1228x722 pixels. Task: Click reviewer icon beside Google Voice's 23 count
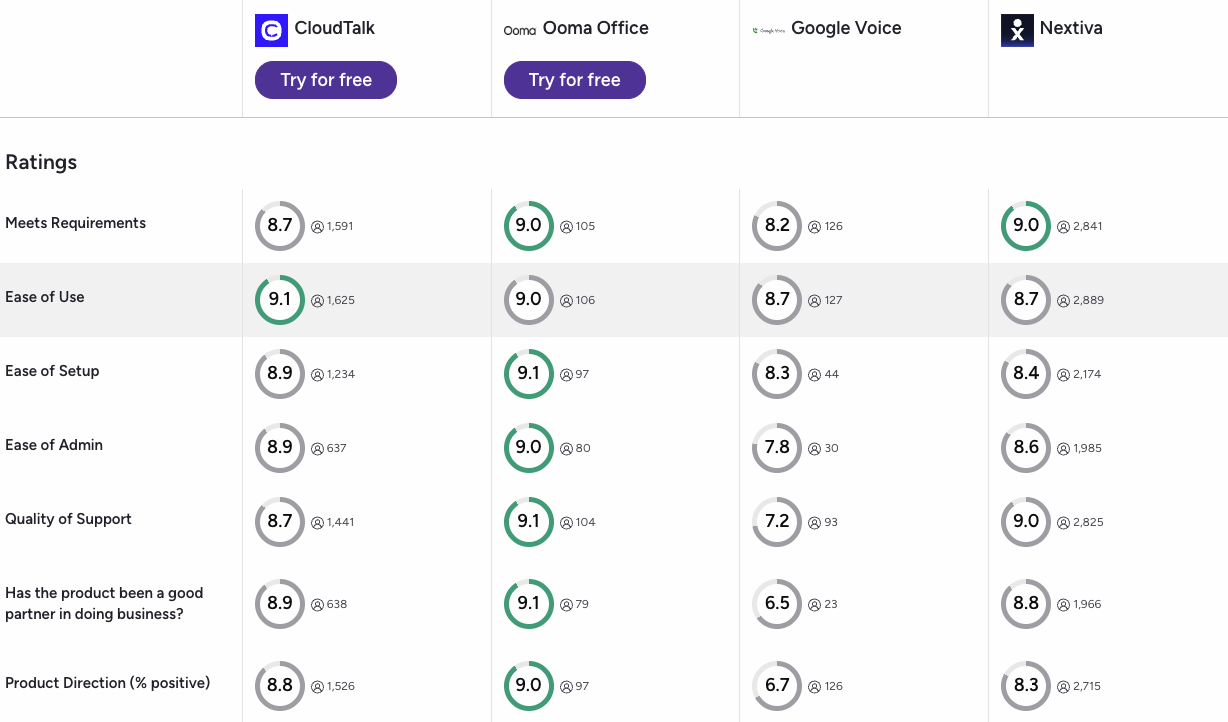(x=815, y=604)
